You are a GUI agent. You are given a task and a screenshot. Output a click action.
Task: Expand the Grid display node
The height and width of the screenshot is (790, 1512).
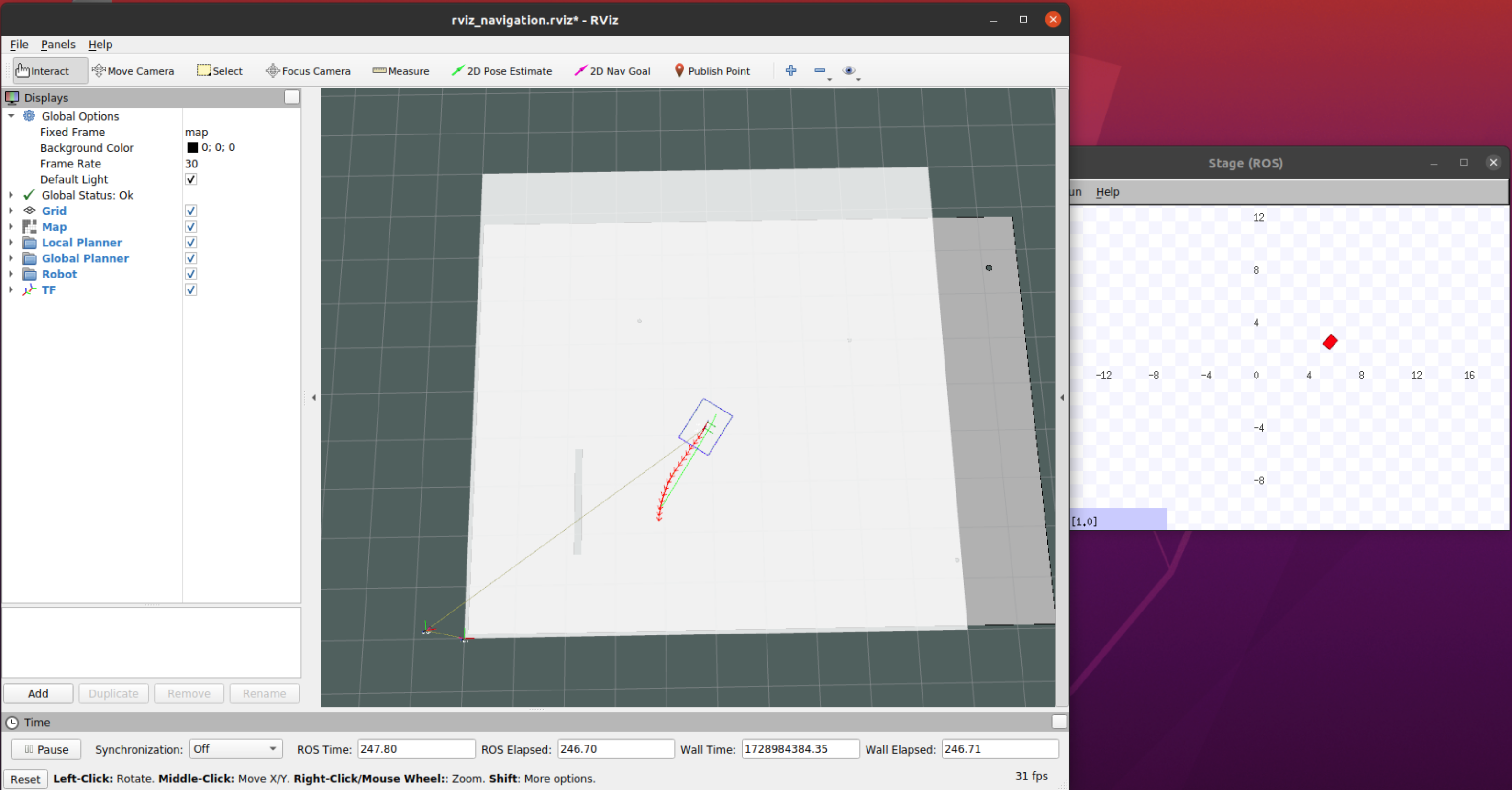(x=11, y=211)
